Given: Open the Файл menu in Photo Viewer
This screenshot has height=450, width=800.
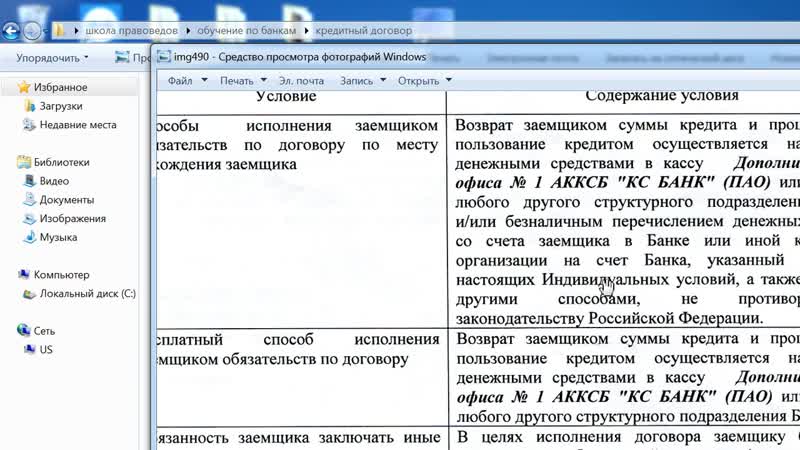Looking at the screenshot, I should coord(180,81).
